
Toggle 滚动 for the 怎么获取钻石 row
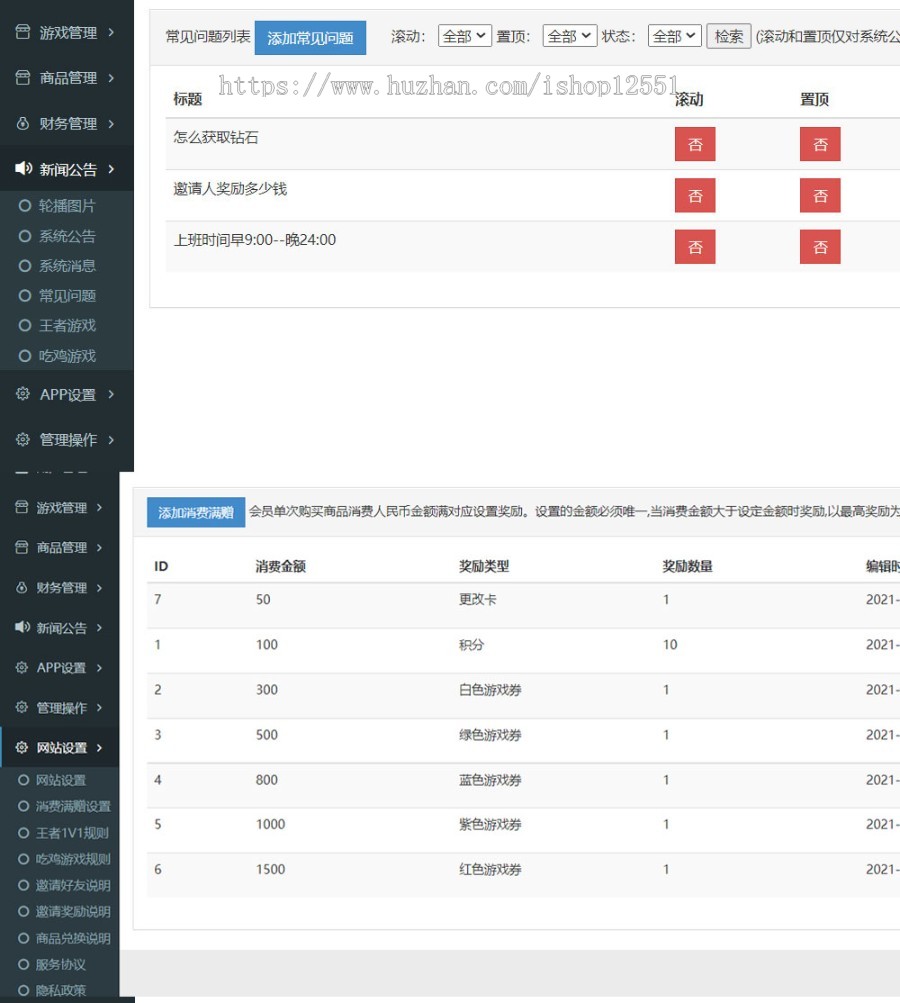[695, 144]
